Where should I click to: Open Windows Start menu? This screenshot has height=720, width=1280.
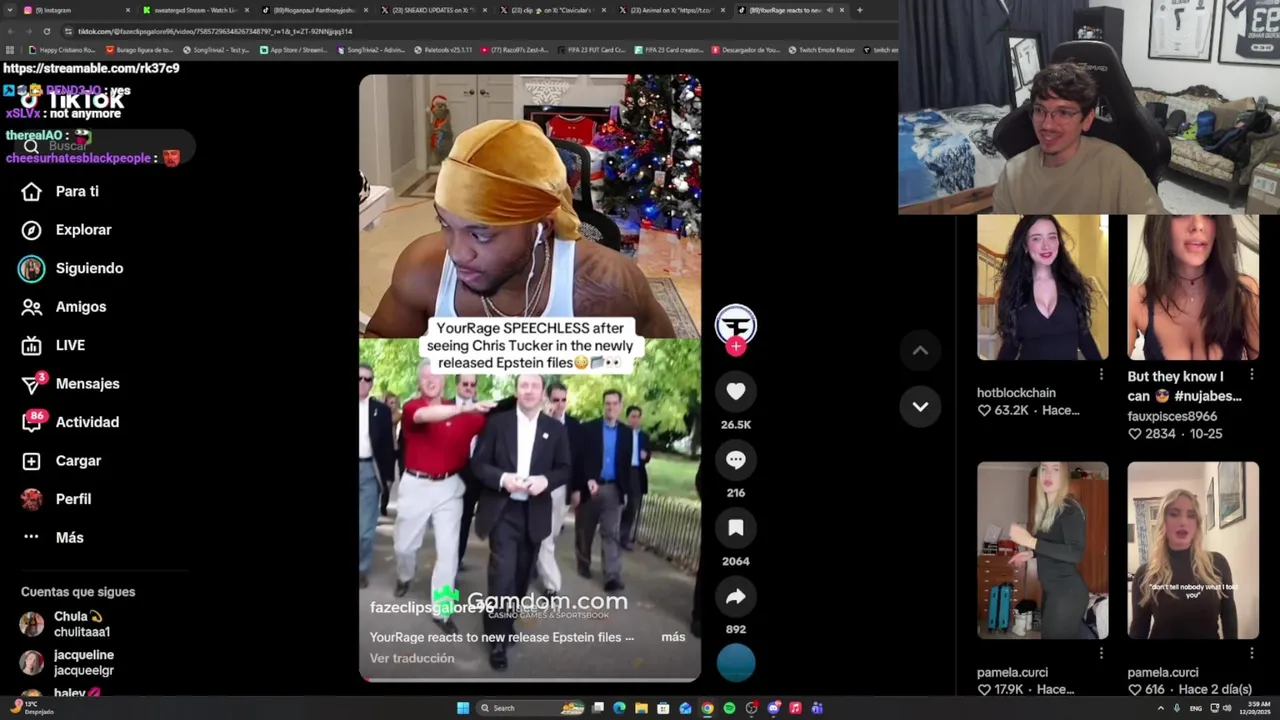point(463,708)
